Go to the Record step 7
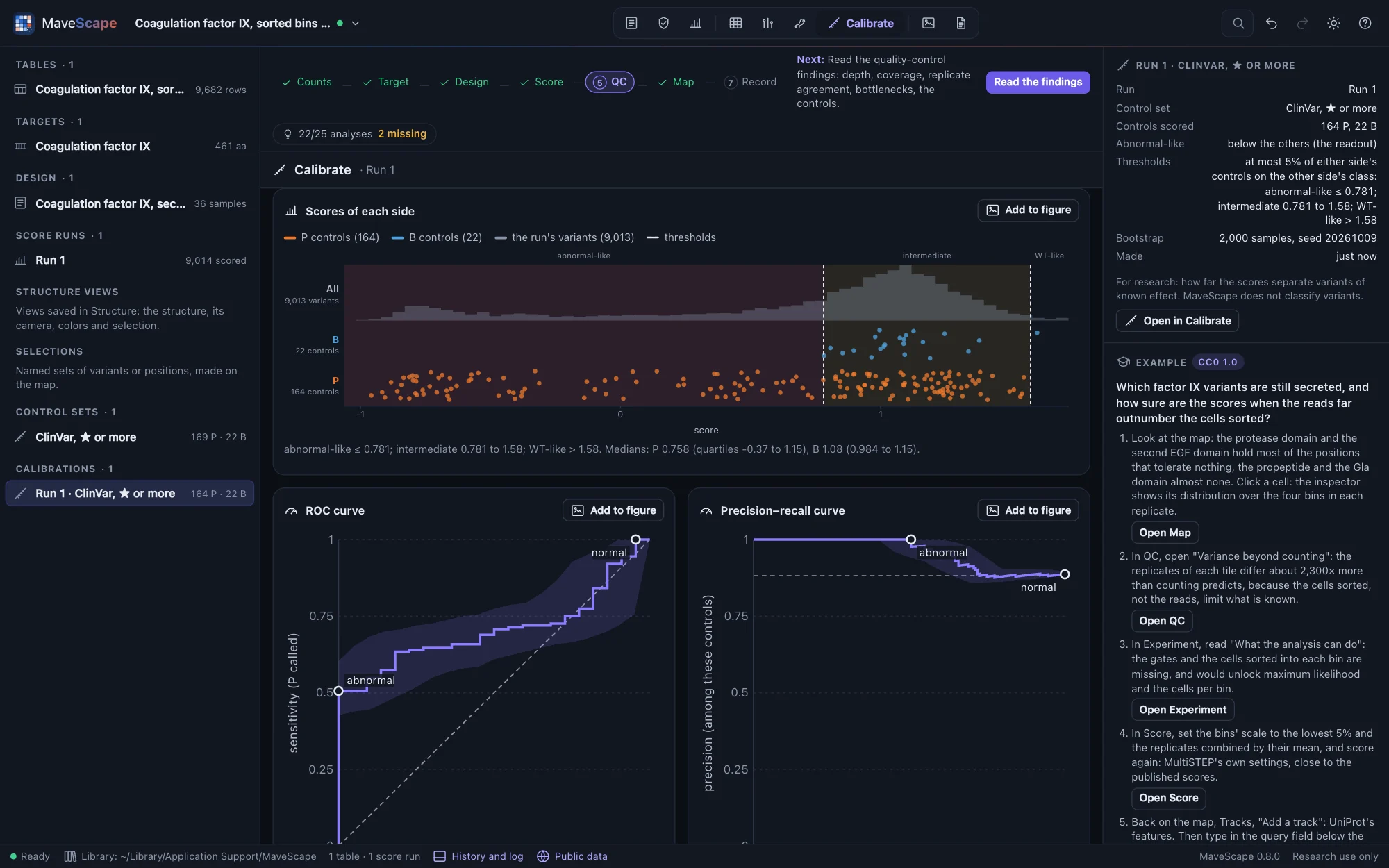The image size is (1389, 868). pyautogui.click(x=750, y=82)
